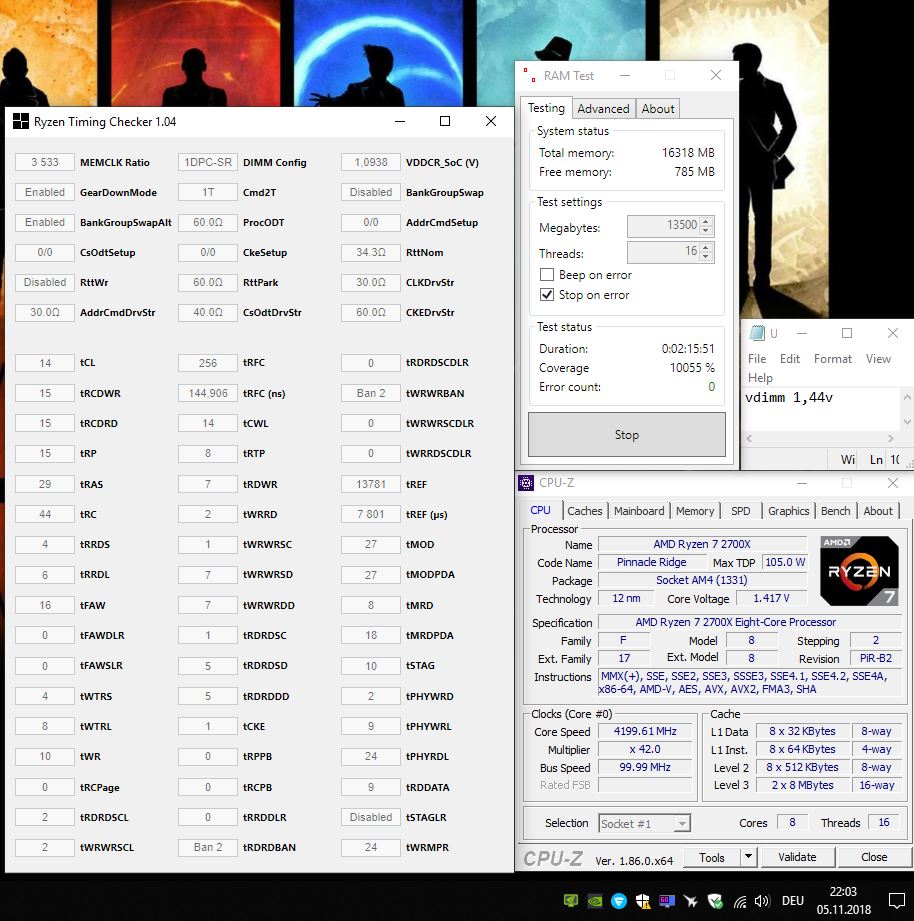This screenshot has height=921, width=914.
Task: Select the Testing tab in RAM Test
Action: tap(546, 107)
